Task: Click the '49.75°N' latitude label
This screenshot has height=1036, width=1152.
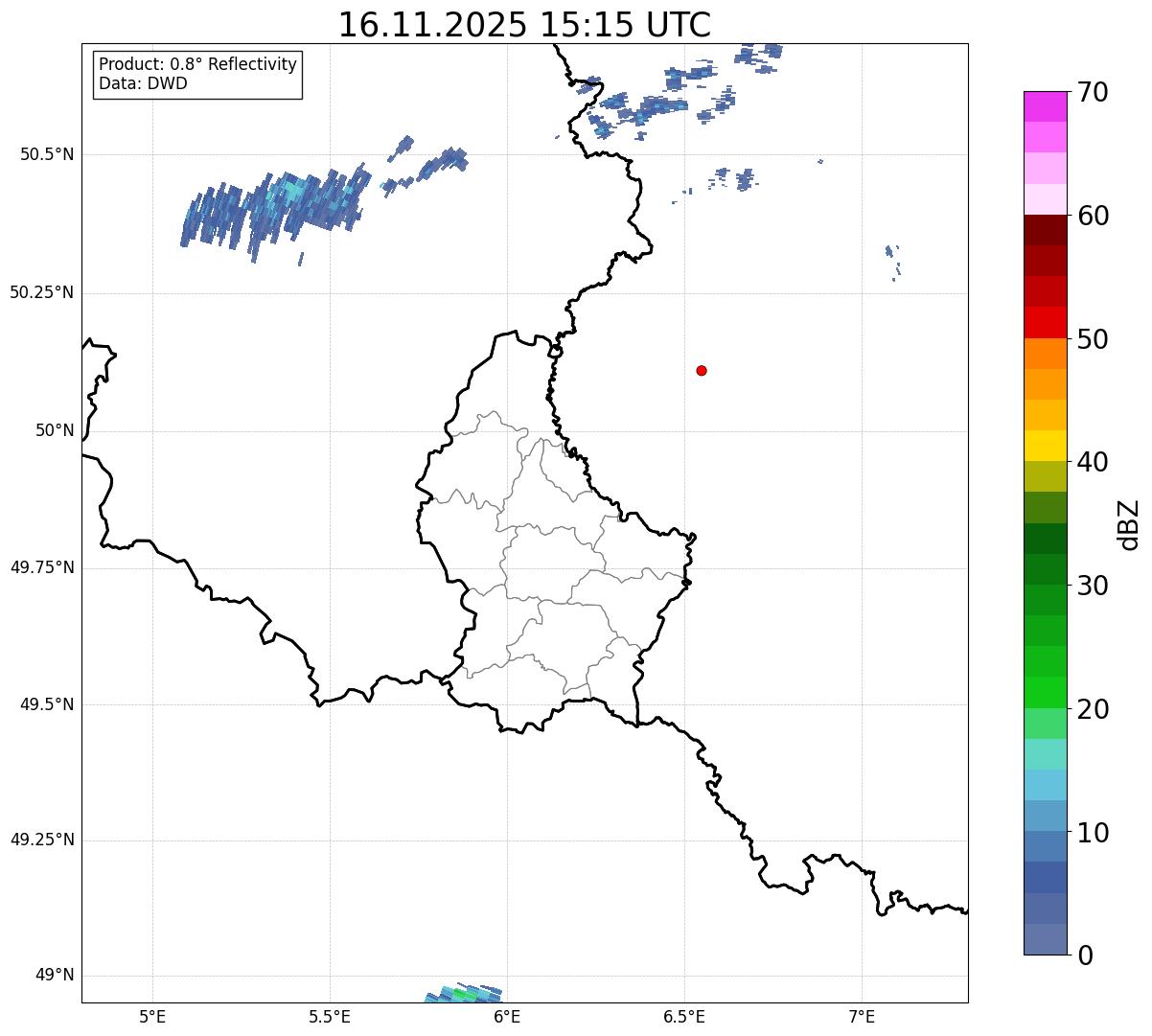Action: [x=41, y=567]
